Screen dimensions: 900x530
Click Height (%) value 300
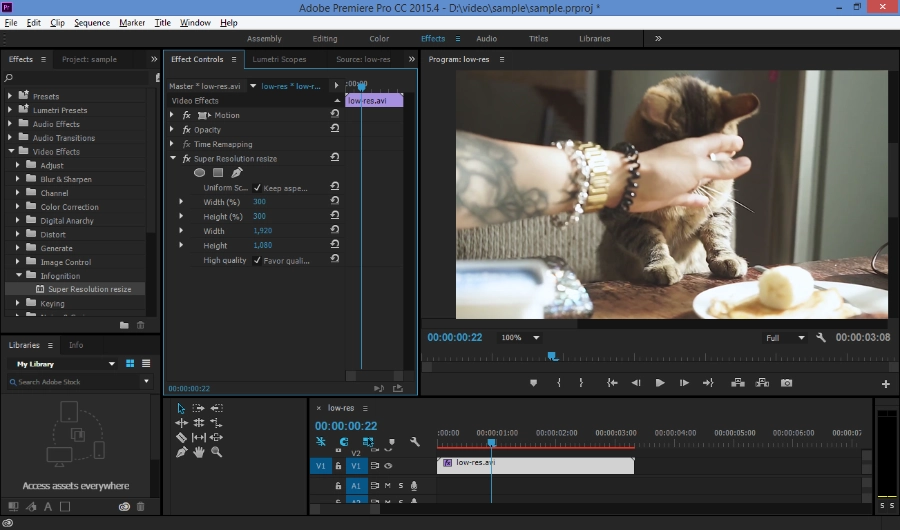(x=259, y=216)
